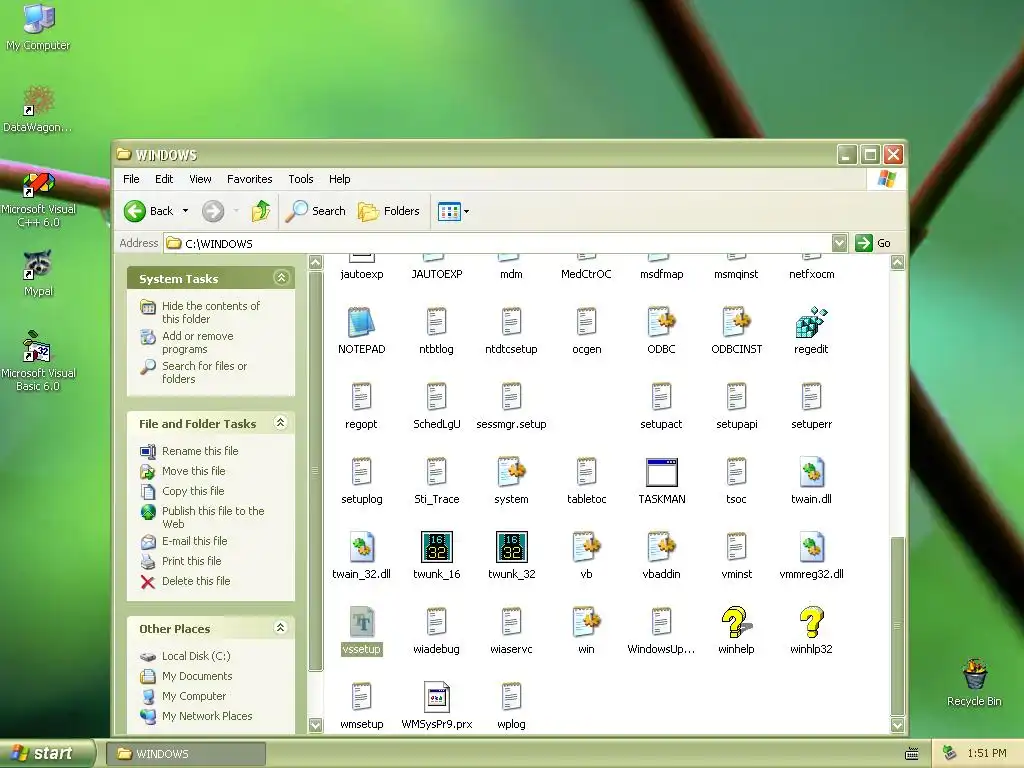Go up one folder level
Viewport: 1024px width, 768px height.
point(261,211)
